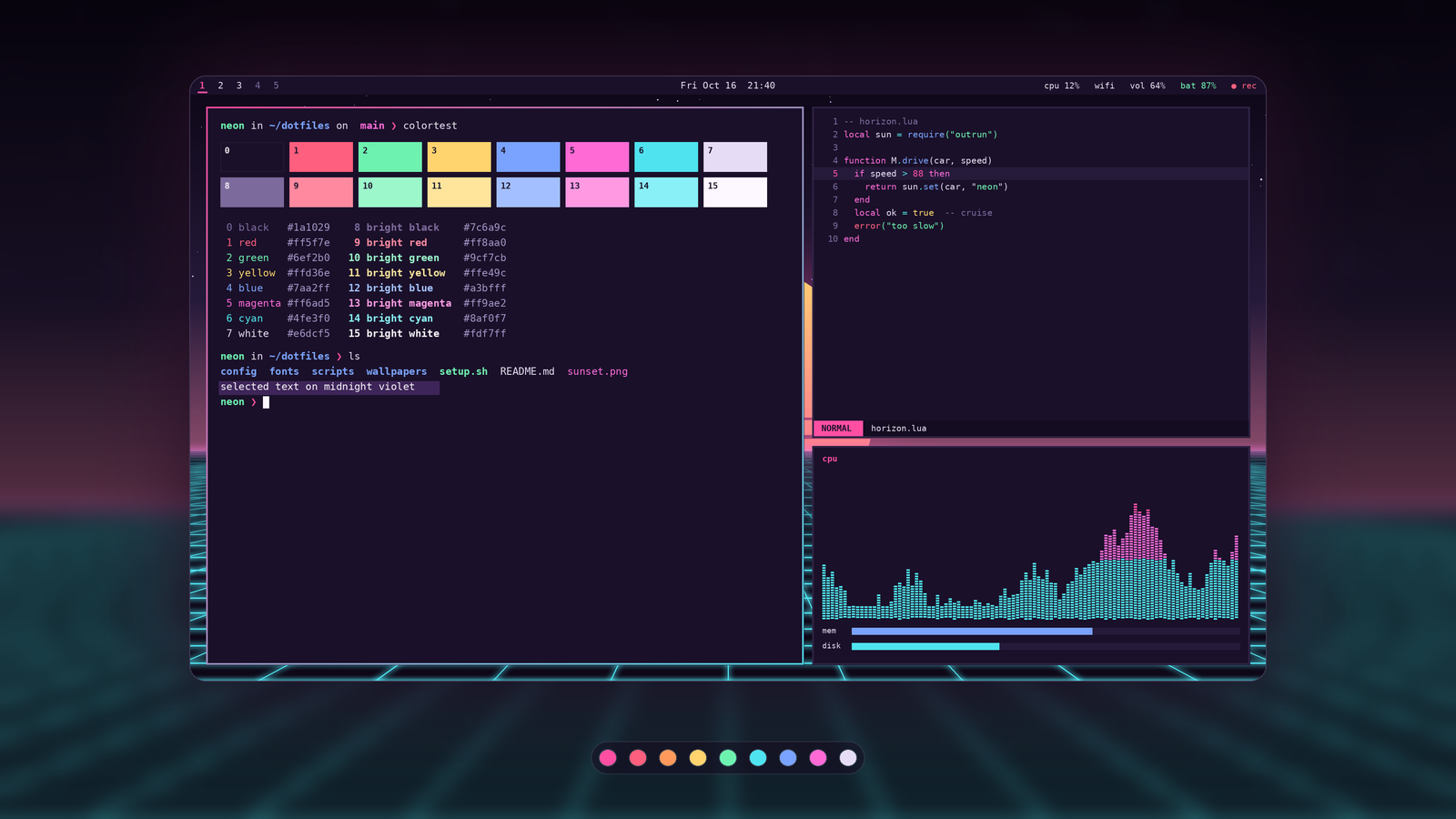
Task: Click the 'wallpapers' directory in ls output
Action: (396, 371)
